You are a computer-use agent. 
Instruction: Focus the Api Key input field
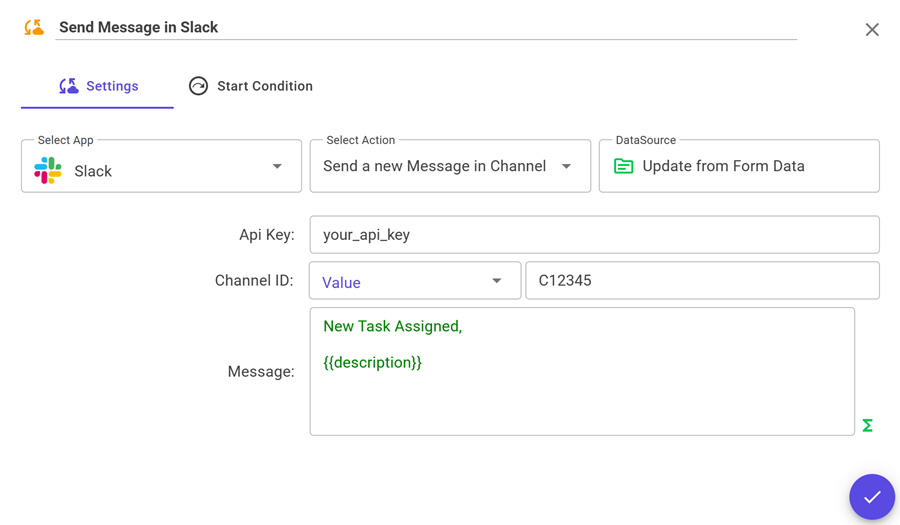click(x=594, y=235)
